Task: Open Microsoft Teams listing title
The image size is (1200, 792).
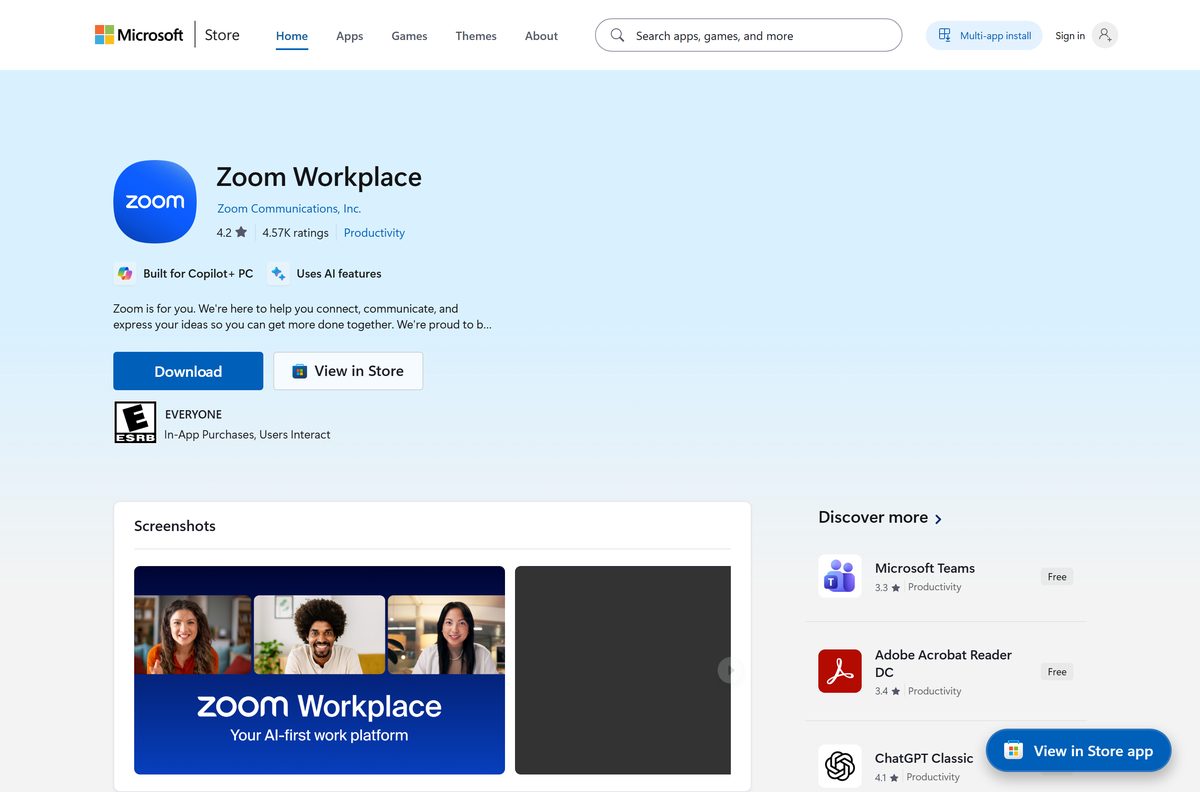Action: point(925,568)
